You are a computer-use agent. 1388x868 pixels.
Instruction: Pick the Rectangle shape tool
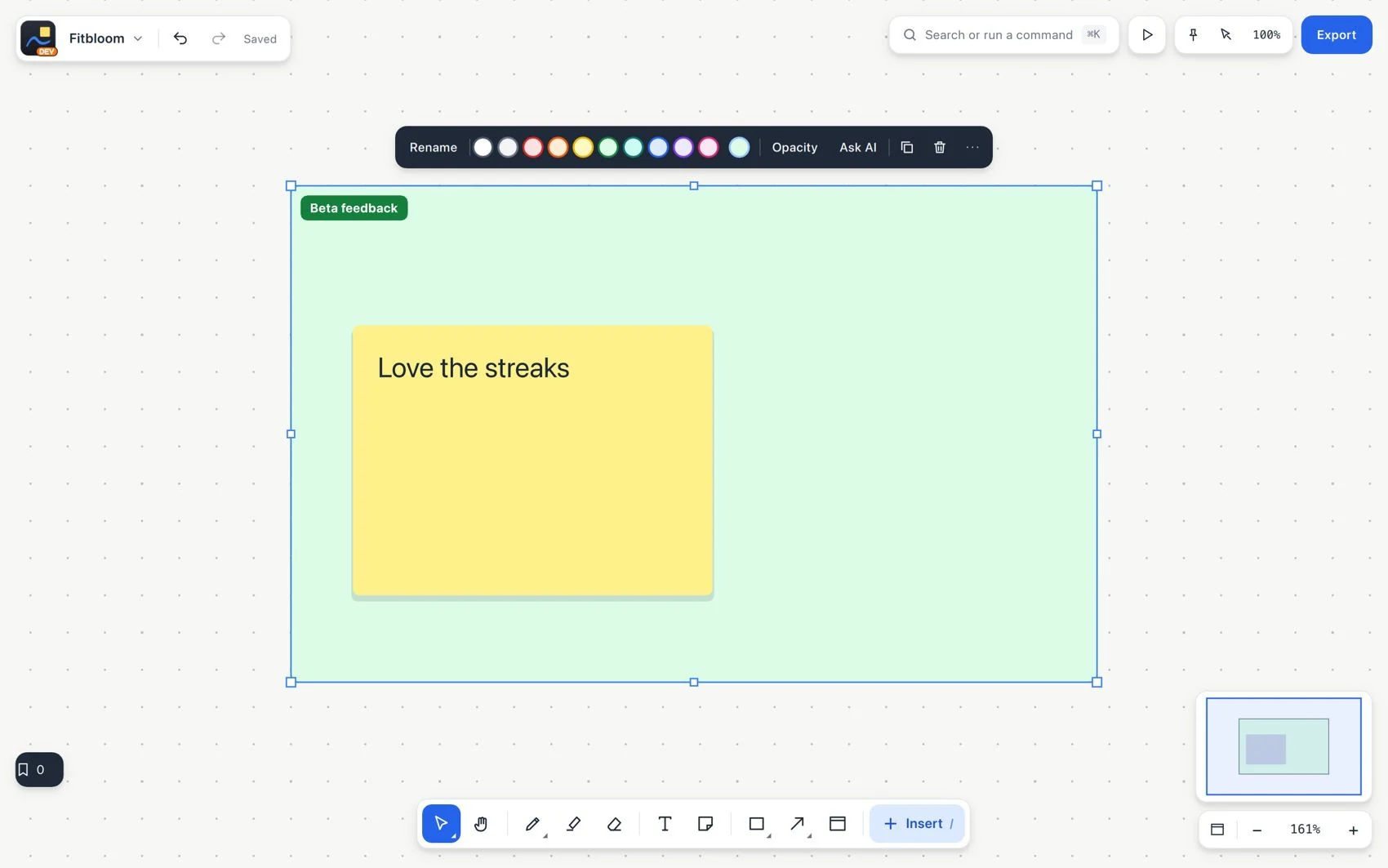tap(757, 823)
